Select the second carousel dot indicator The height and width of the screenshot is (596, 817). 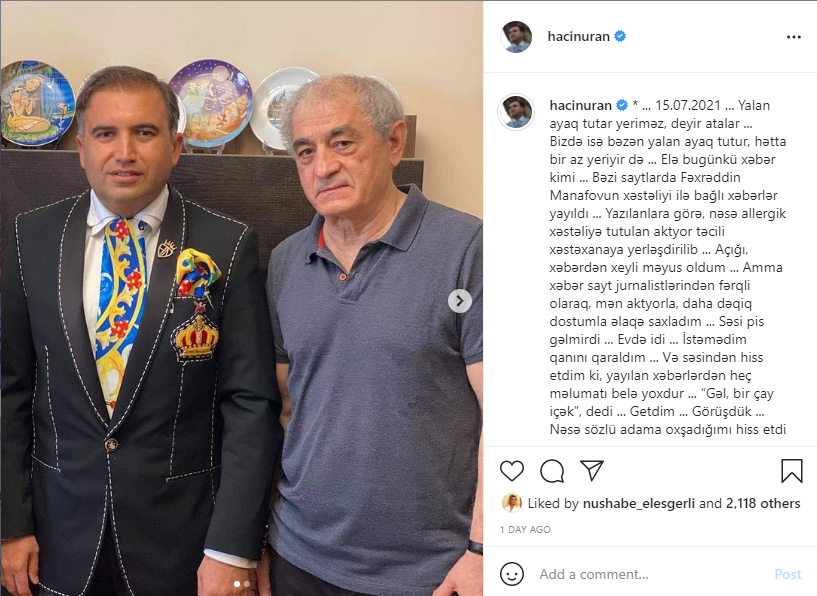[x=246, y=584]
